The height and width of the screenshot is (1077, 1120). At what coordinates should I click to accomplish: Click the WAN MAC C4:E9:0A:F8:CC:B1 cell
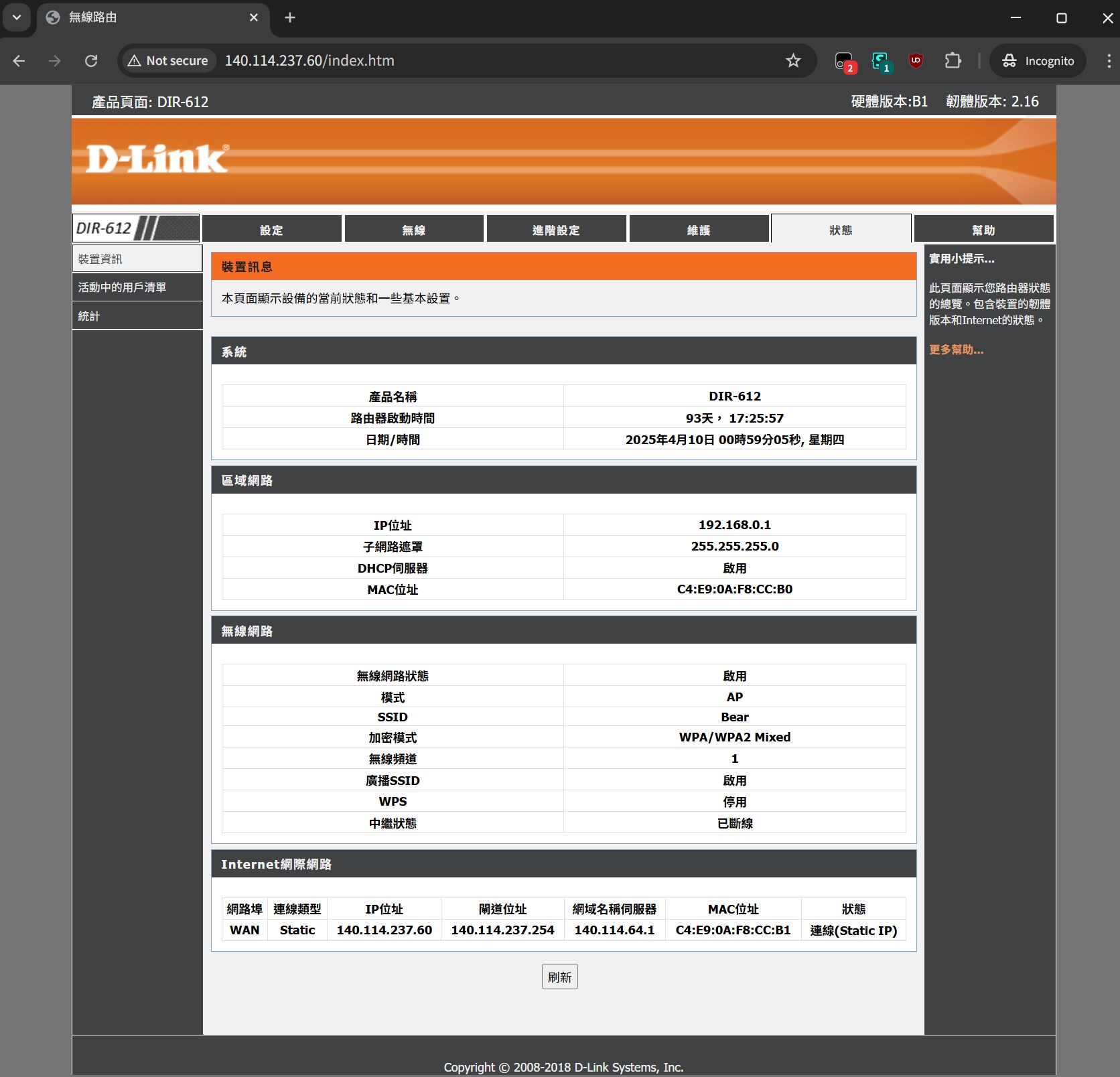733,930
